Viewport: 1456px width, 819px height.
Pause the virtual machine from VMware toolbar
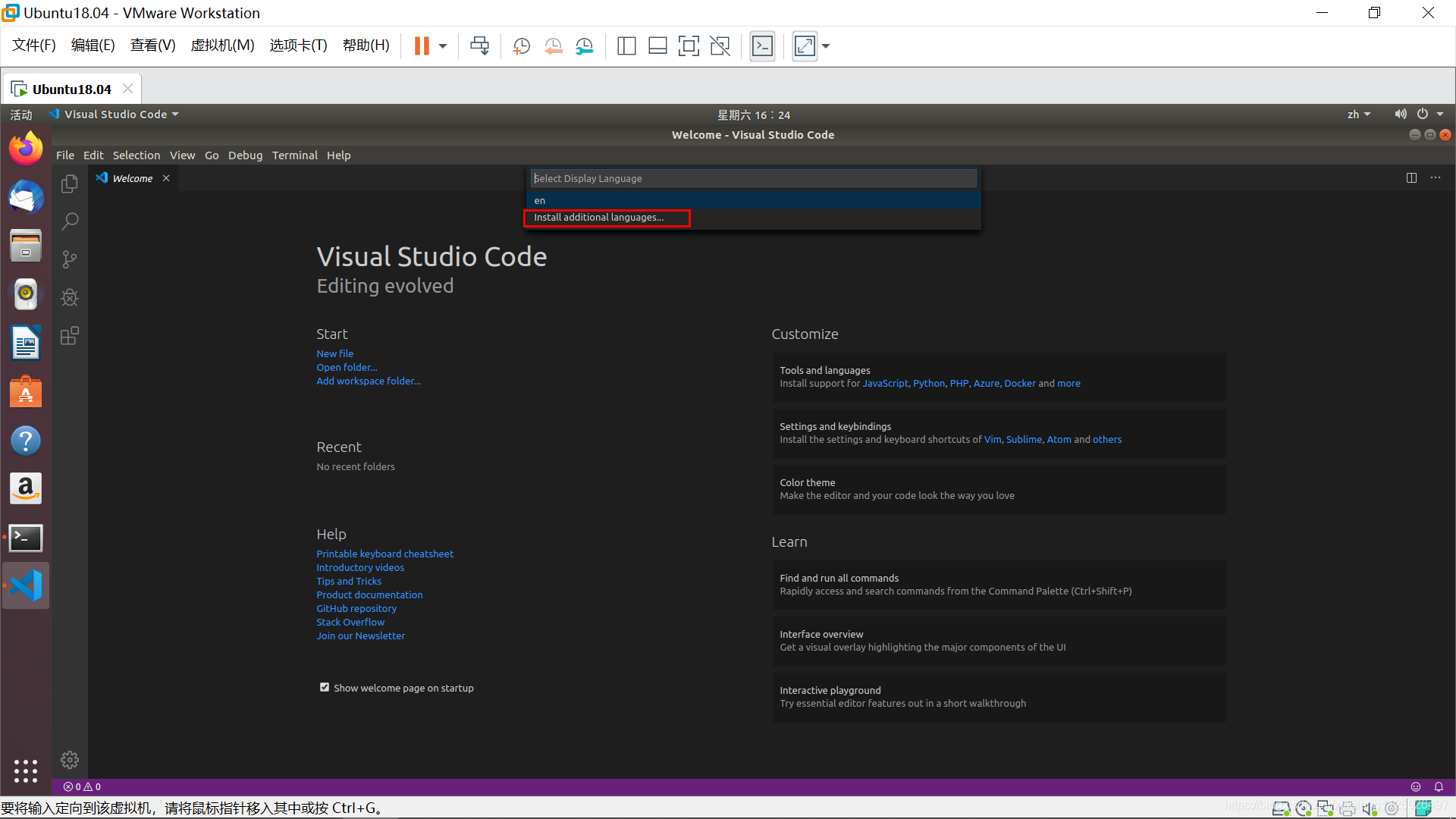tap(422, 46)
